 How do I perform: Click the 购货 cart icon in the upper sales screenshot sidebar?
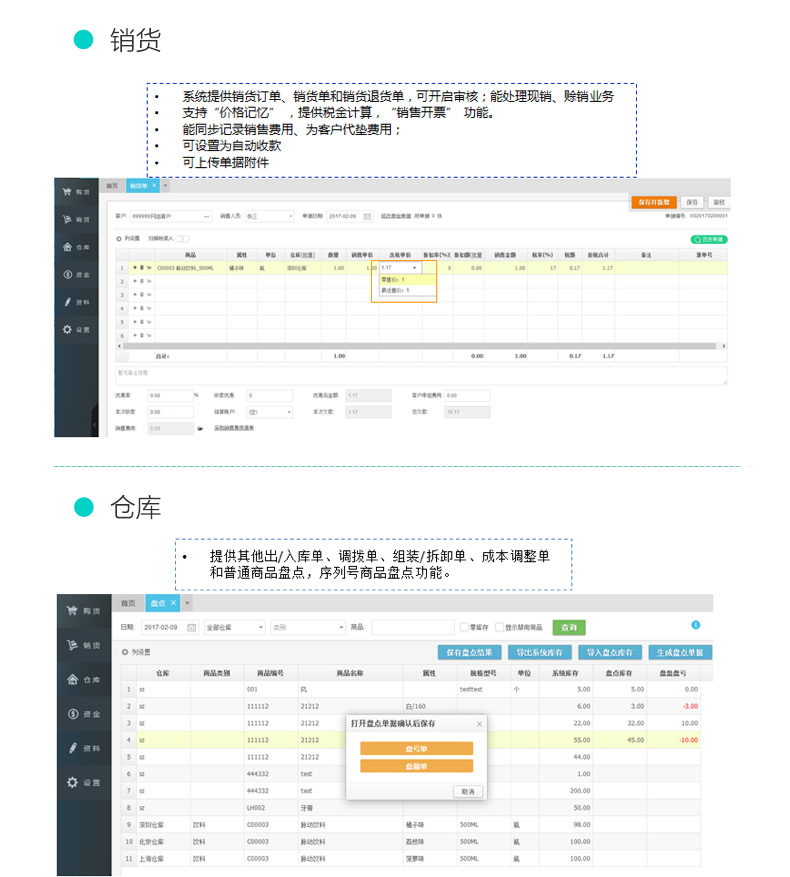coord(67,192)
